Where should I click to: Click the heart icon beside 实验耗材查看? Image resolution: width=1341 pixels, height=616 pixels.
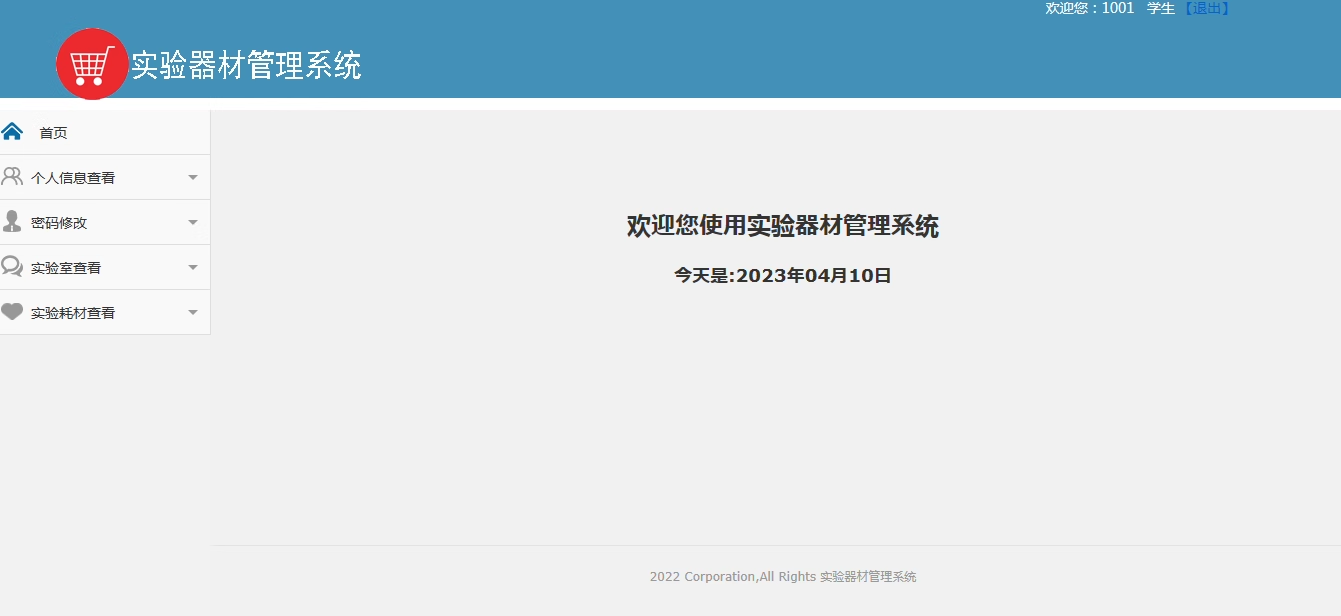pyautogui.click(x=12, y=311)
